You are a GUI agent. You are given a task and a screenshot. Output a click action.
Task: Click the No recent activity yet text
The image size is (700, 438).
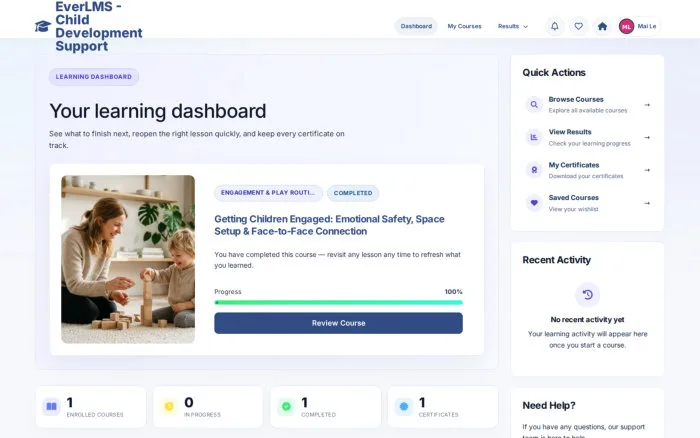[x=588, y=320]
